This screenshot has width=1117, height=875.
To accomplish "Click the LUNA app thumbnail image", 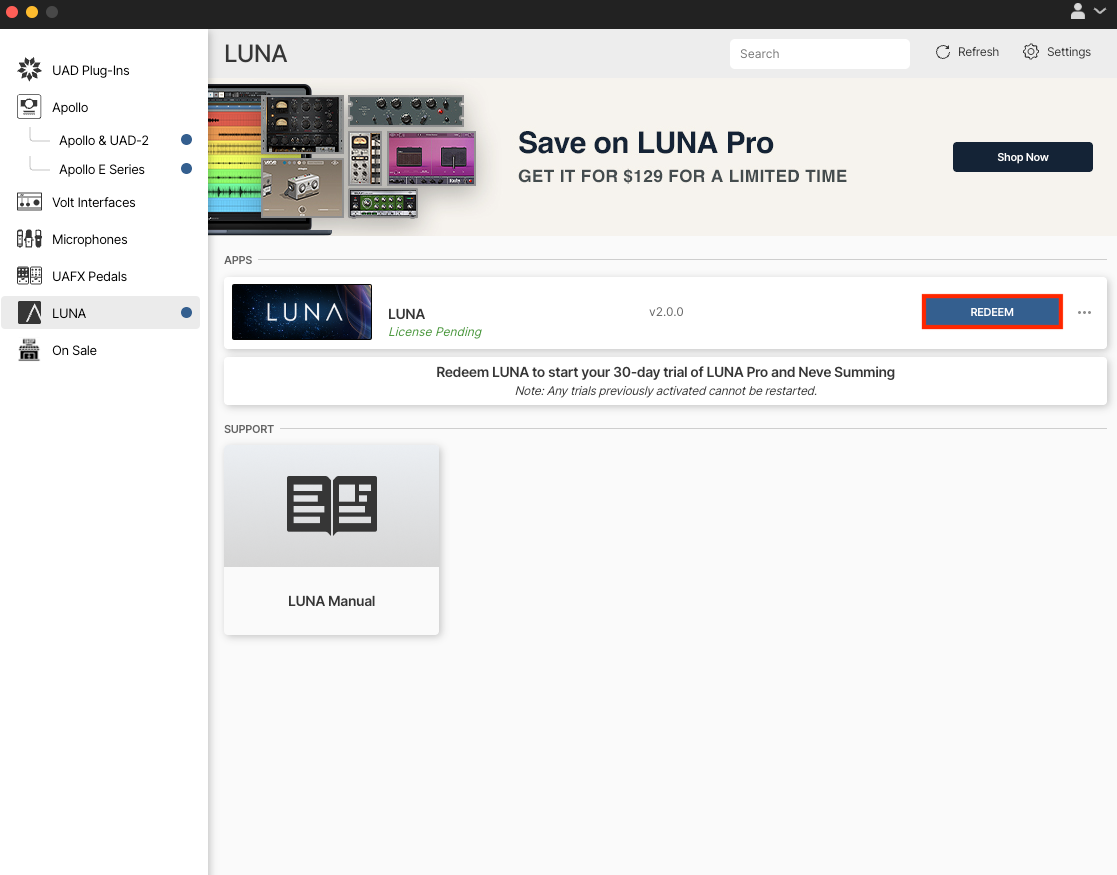I will click(x=302, y=312).
